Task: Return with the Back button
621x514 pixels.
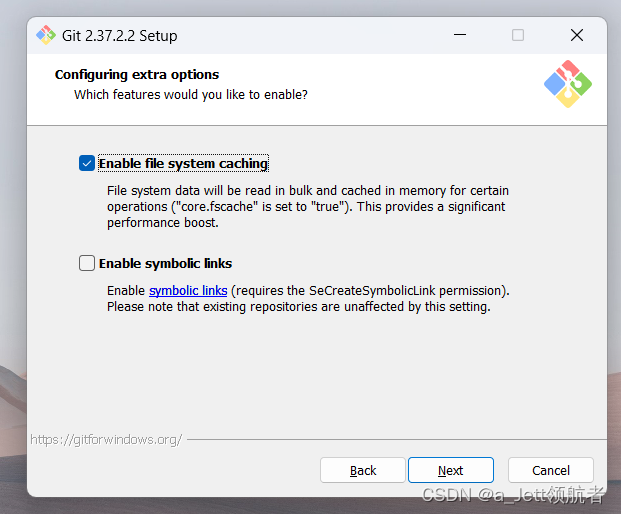Action: 363,470
